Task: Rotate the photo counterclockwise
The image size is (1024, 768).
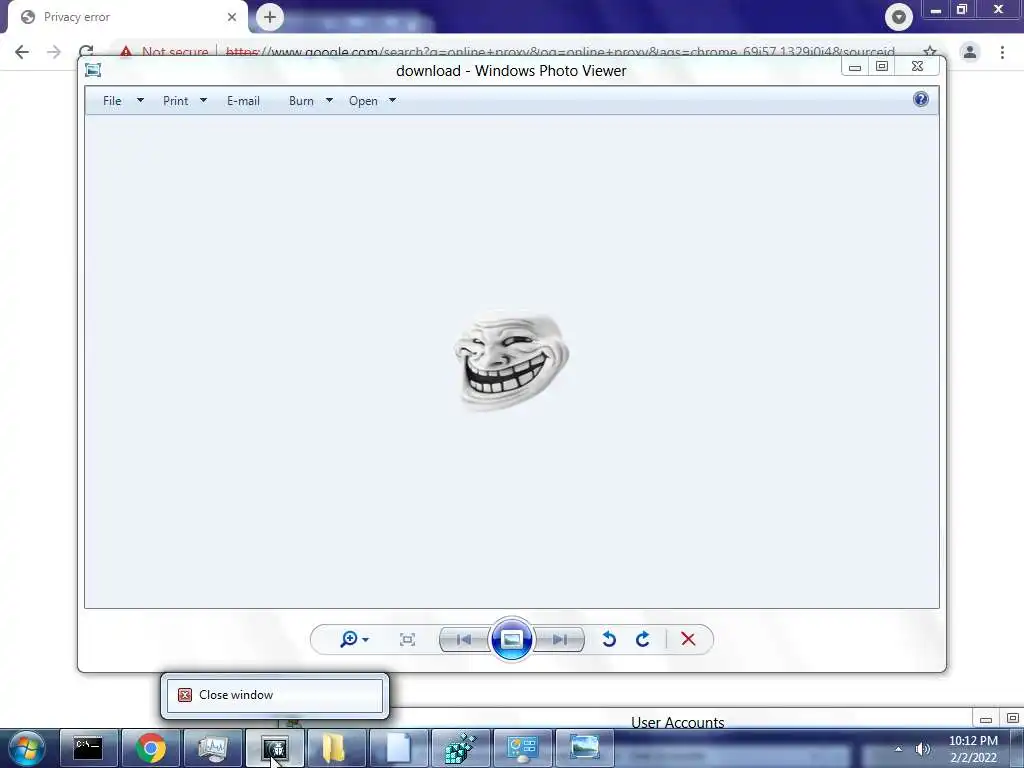Action: 609,639
